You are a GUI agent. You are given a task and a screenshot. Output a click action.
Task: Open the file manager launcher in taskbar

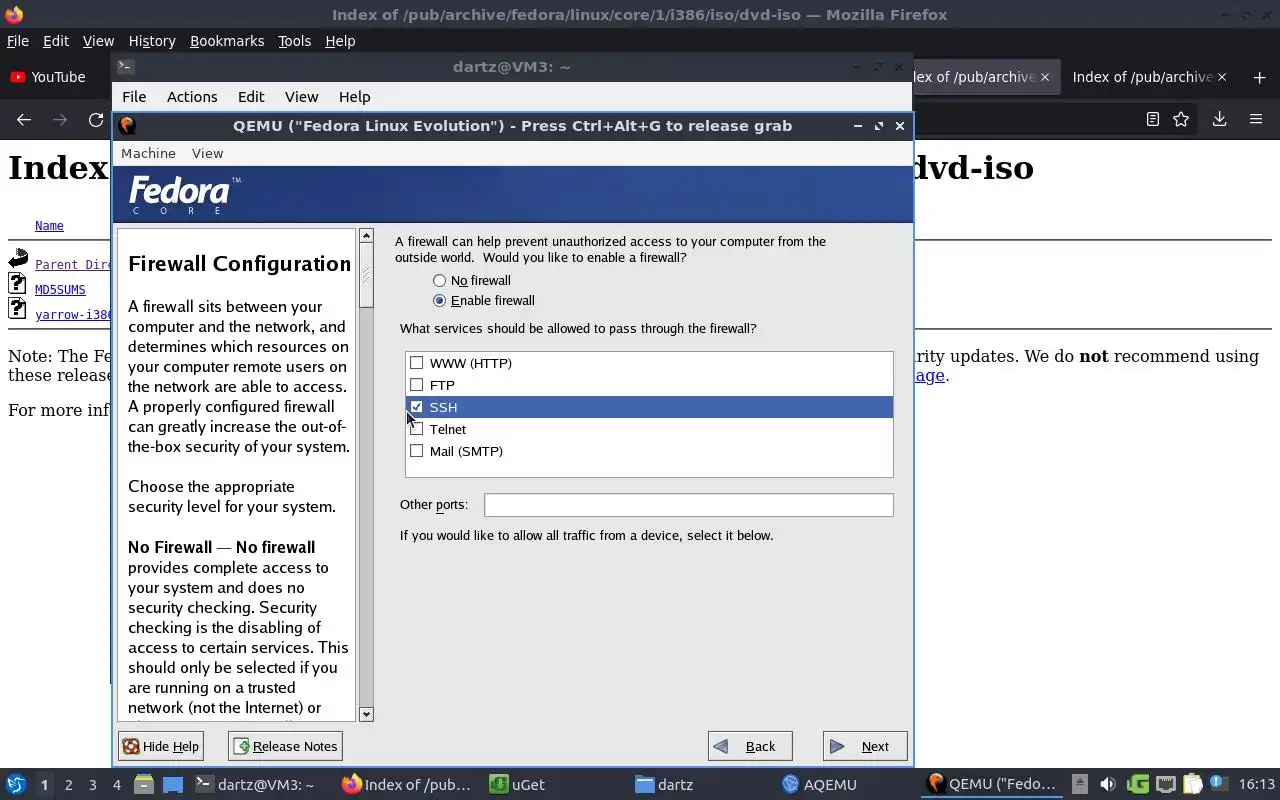(x=144, y=784)
